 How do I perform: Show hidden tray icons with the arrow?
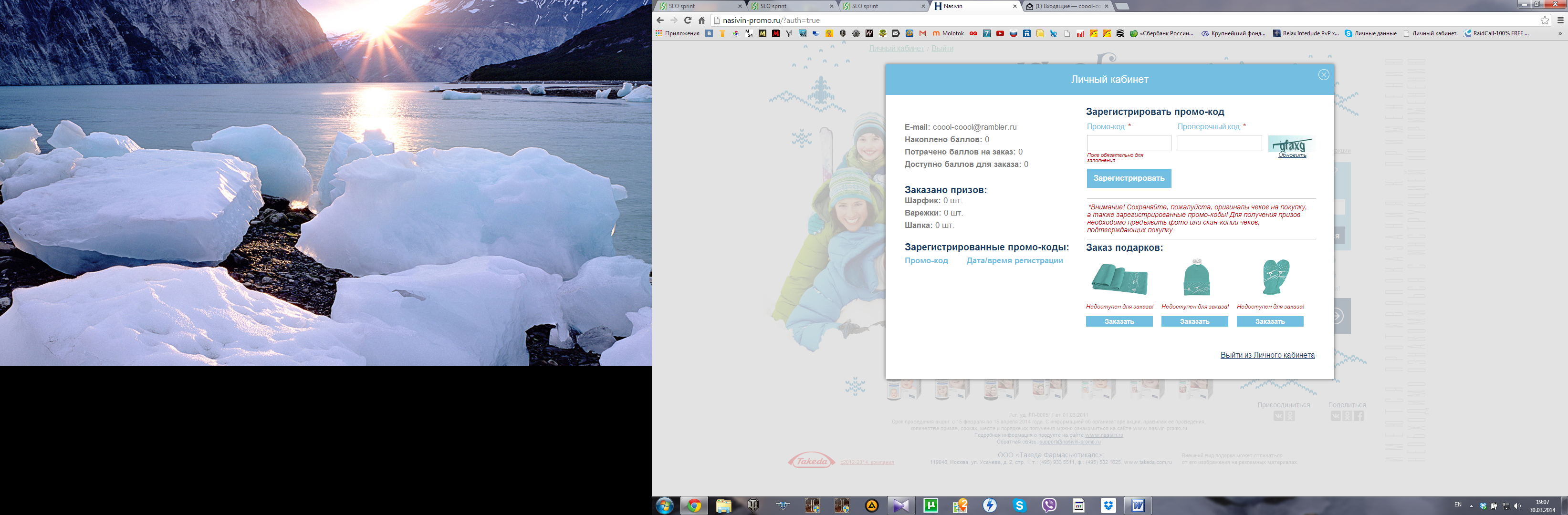pos(1471,506)
